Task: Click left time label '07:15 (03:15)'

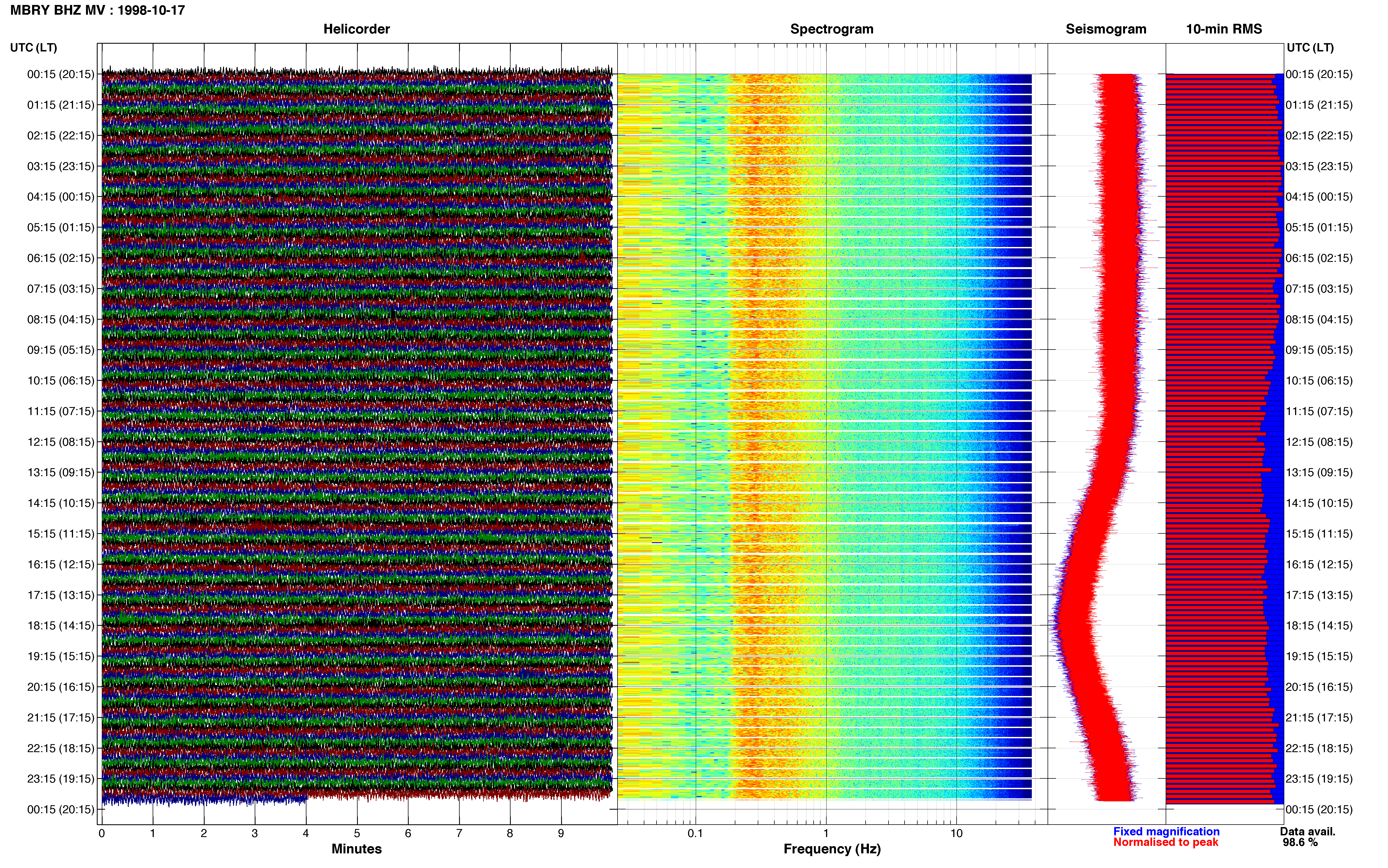Action: pos(61,289)
